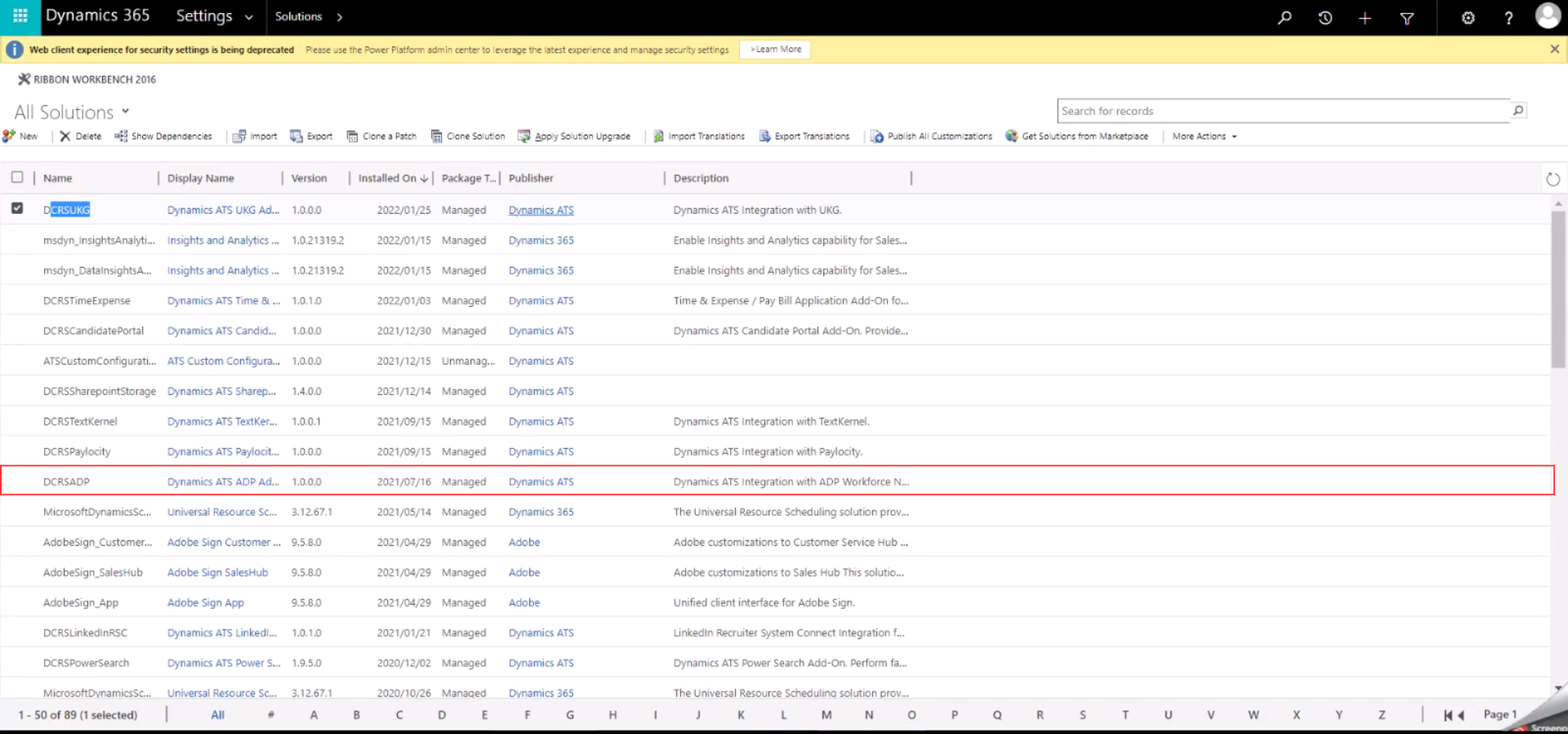
Task: Import a solution
Action: point(255,136)
